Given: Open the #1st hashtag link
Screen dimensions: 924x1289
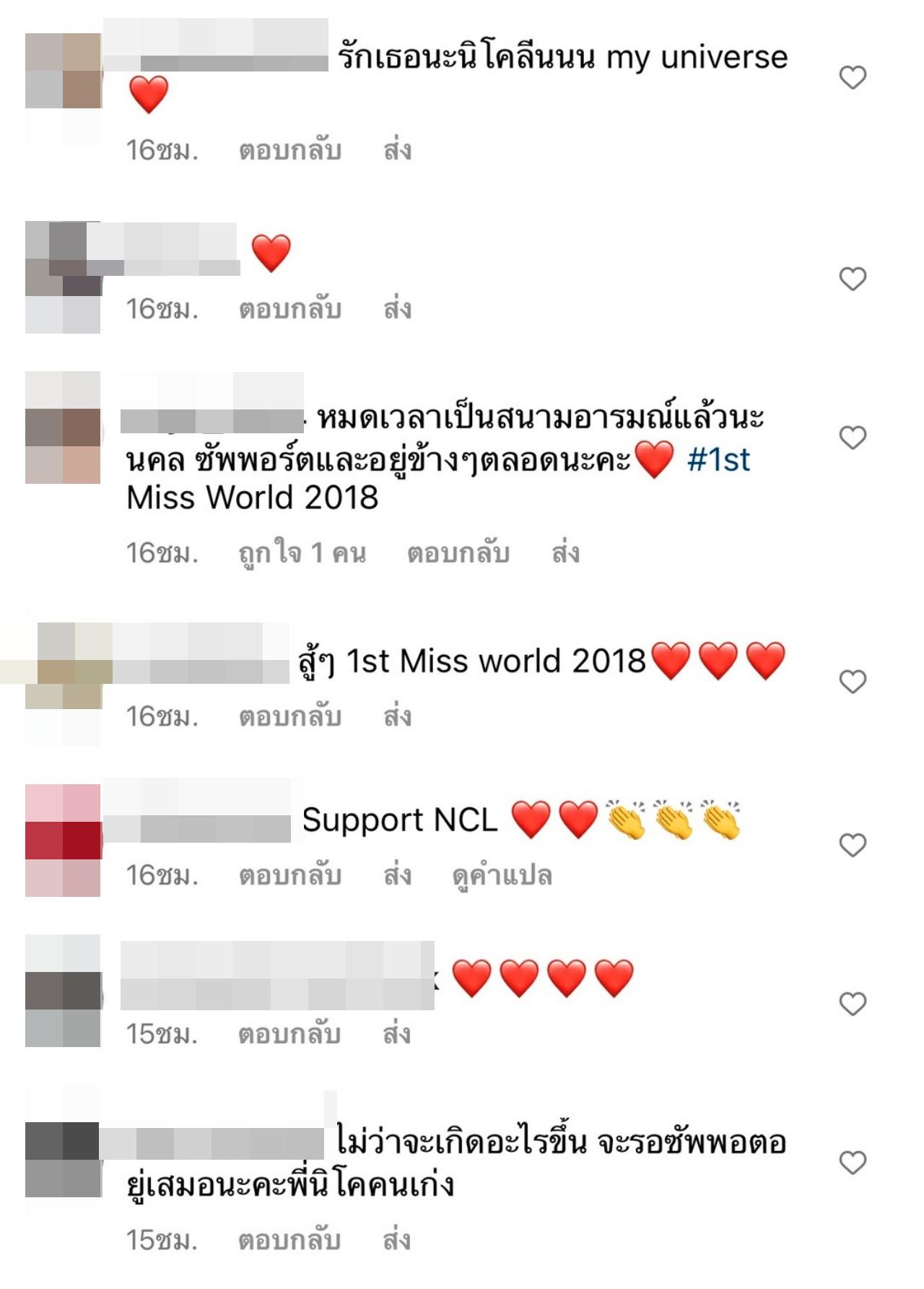Looking at the screenshot, I should pos(718,459).
